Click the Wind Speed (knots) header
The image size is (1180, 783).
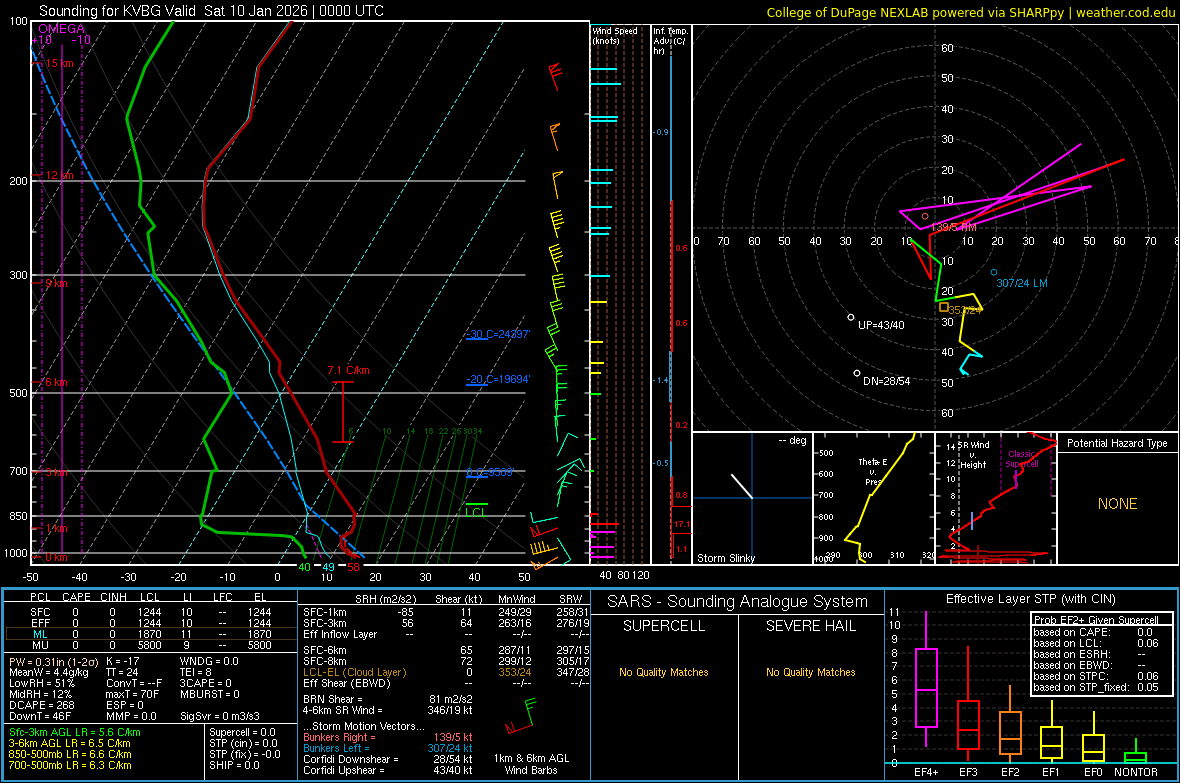point(615,35)
